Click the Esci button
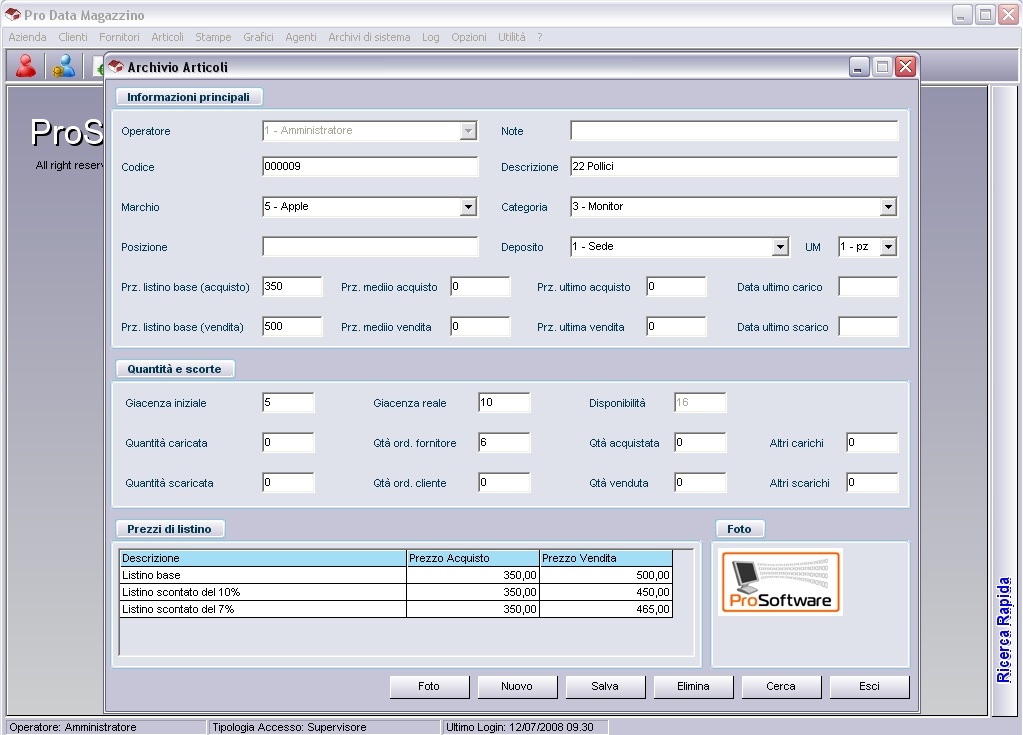Screen dimensions: 1023x735 (869, 687)
